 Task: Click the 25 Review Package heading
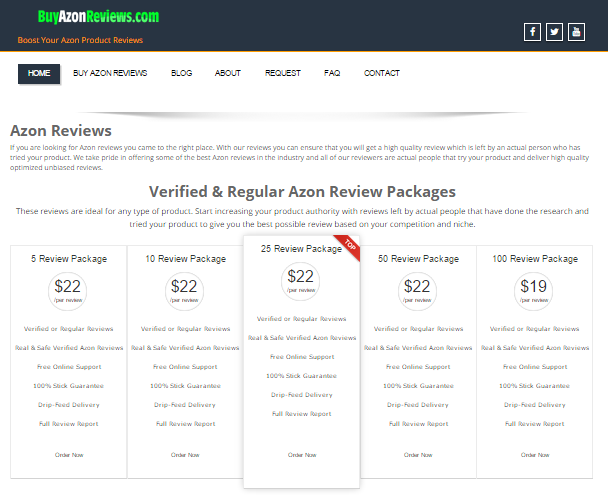pos(301,249)
